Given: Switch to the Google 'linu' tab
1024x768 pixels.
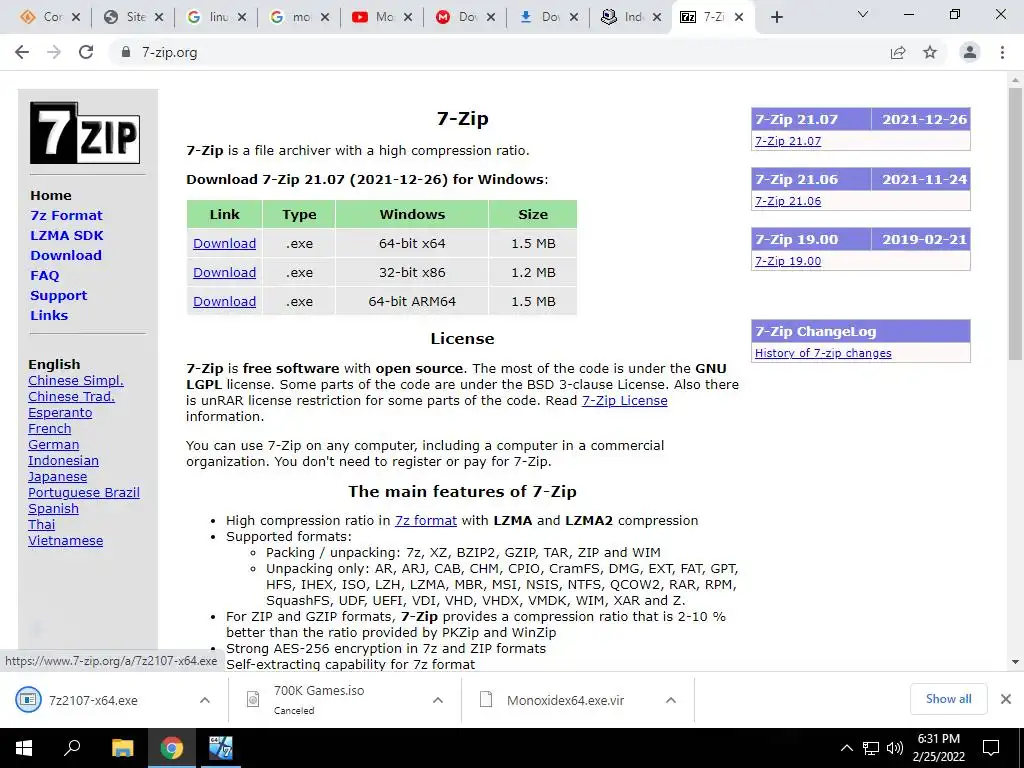Looking at the screenshot, I should click(x=216, y=17).
